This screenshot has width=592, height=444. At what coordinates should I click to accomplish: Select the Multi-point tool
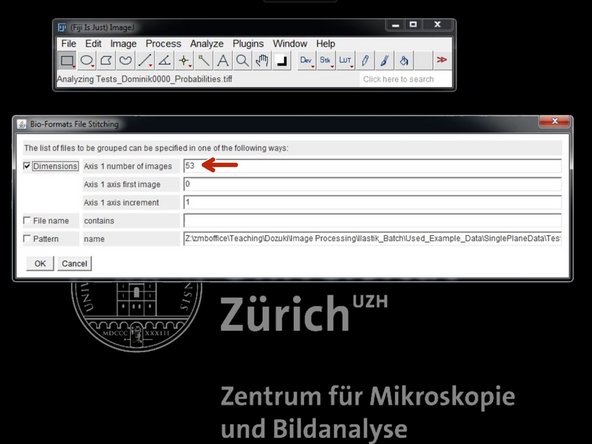click(184, 60)
